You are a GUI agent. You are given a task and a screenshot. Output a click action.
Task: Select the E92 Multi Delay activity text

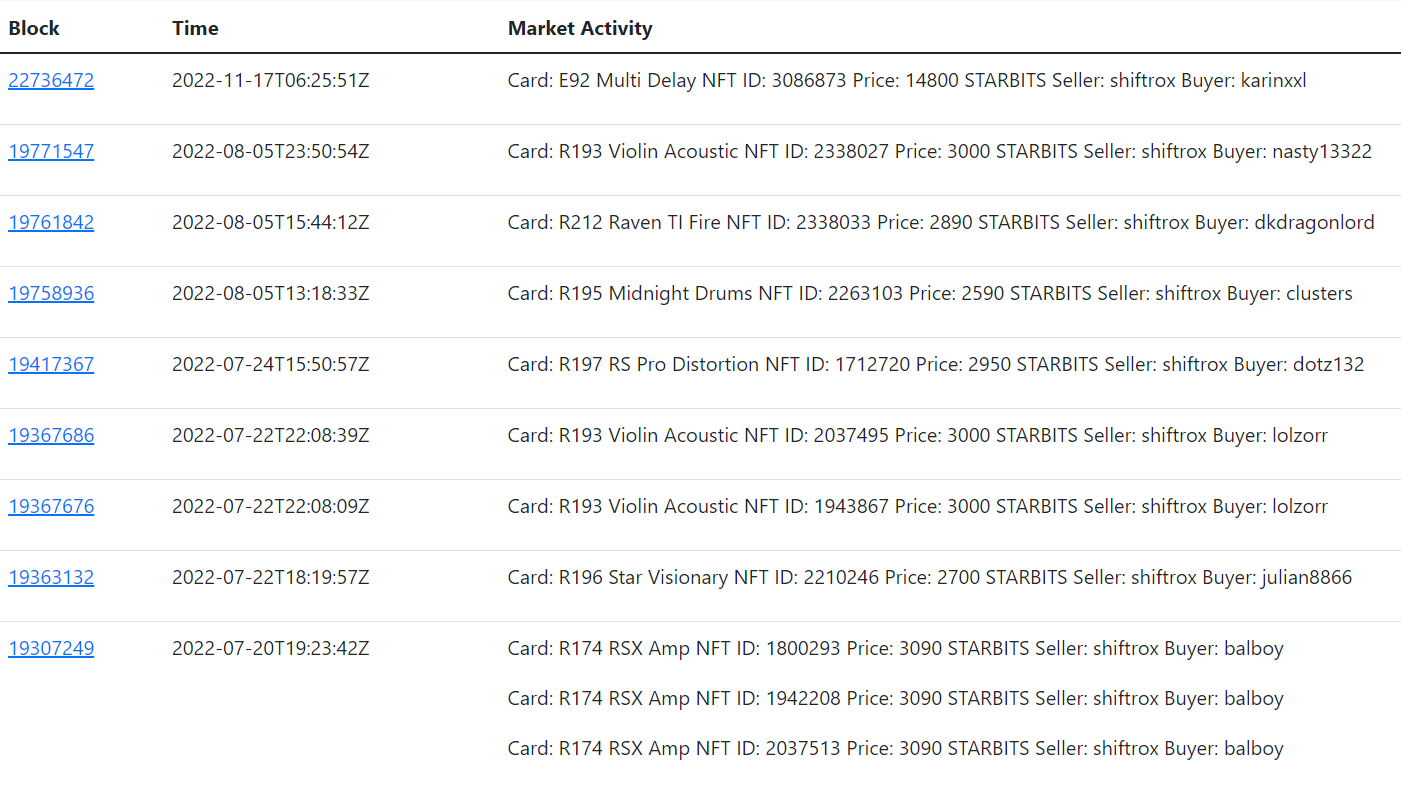tap(907, 80)
